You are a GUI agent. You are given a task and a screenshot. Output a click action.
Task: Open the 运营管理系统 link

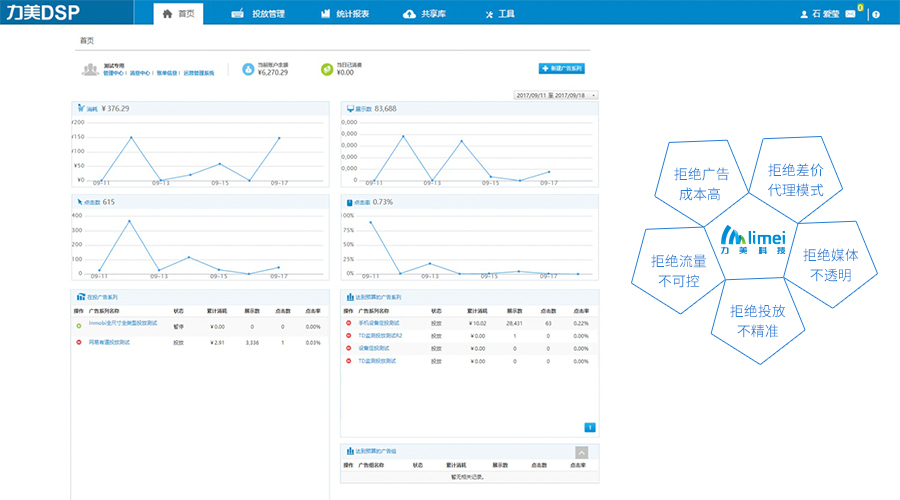tap(199, 73)
